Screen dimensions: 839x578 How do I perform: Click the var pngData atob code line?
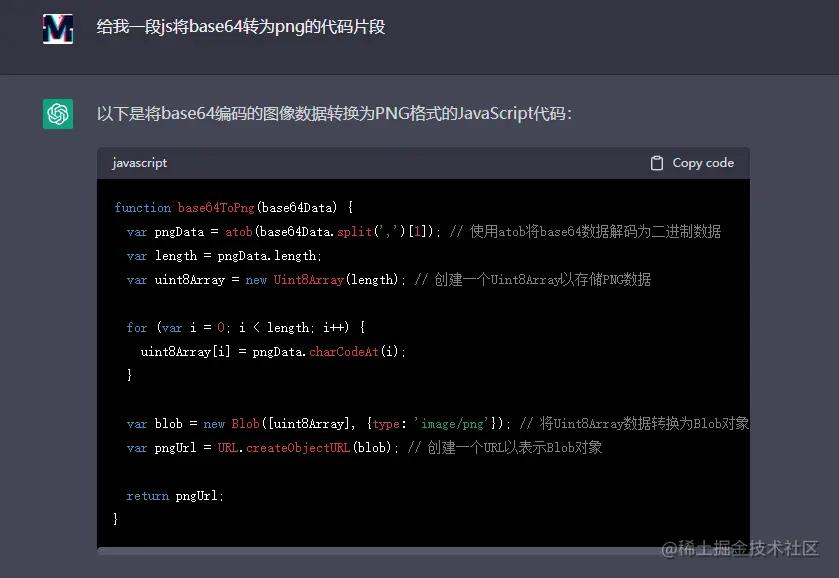(x=424, y=231)
